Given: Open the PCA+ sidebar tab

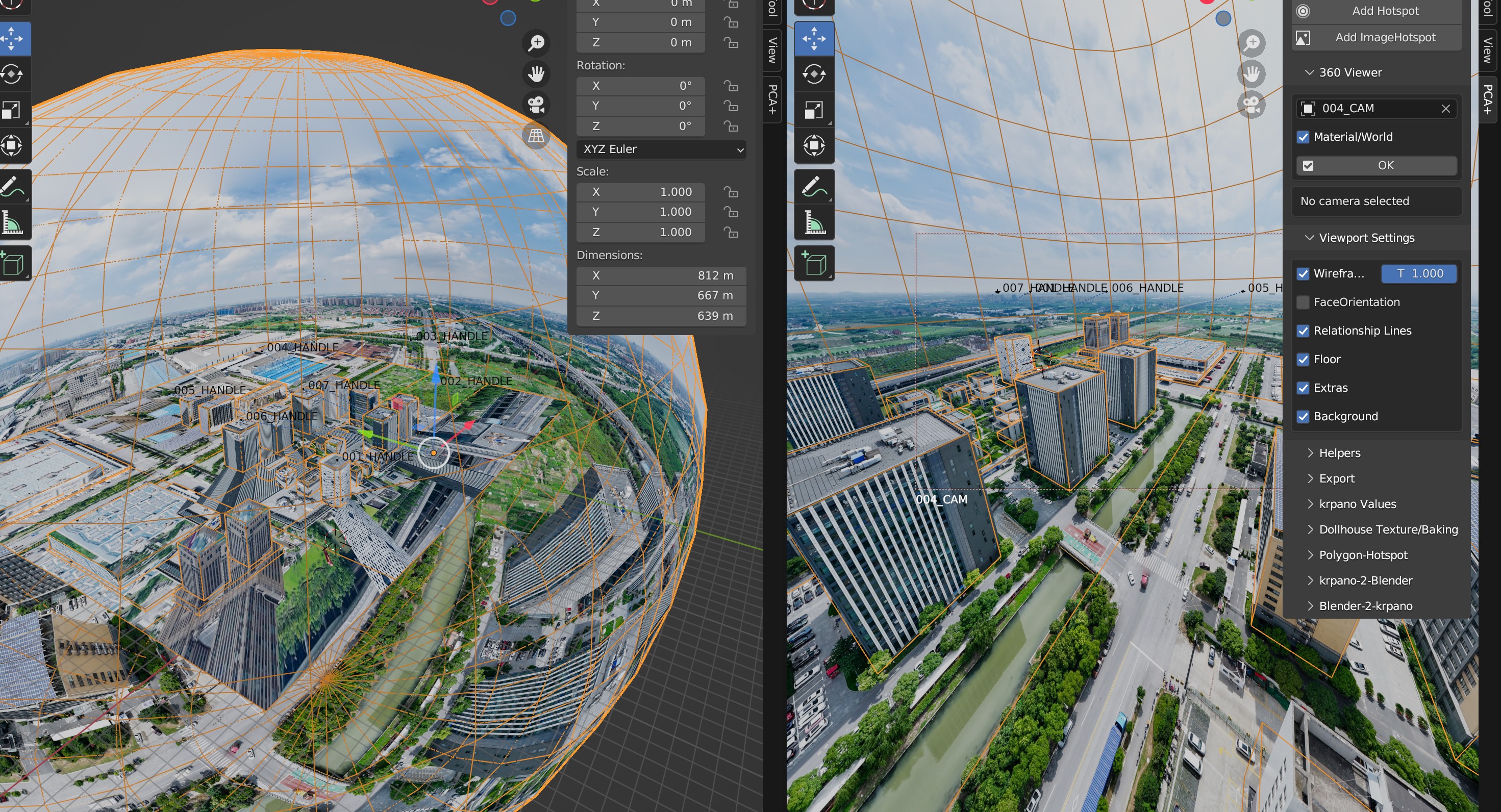Looking at the screenshot, I should 772,100.
